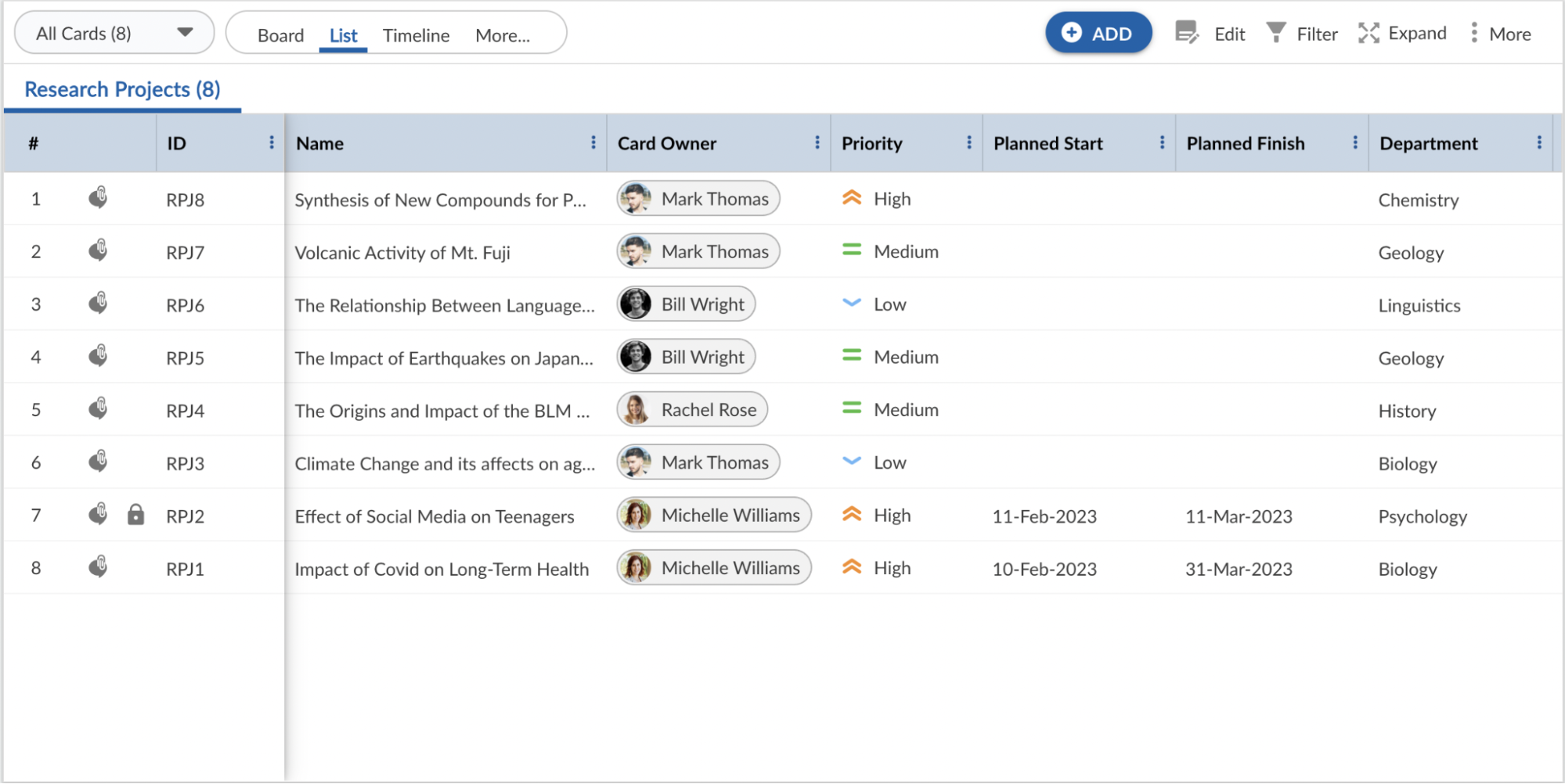Click the lock icon on the RPJ2 row
The image size is (1565, 784).
[136, 515]
